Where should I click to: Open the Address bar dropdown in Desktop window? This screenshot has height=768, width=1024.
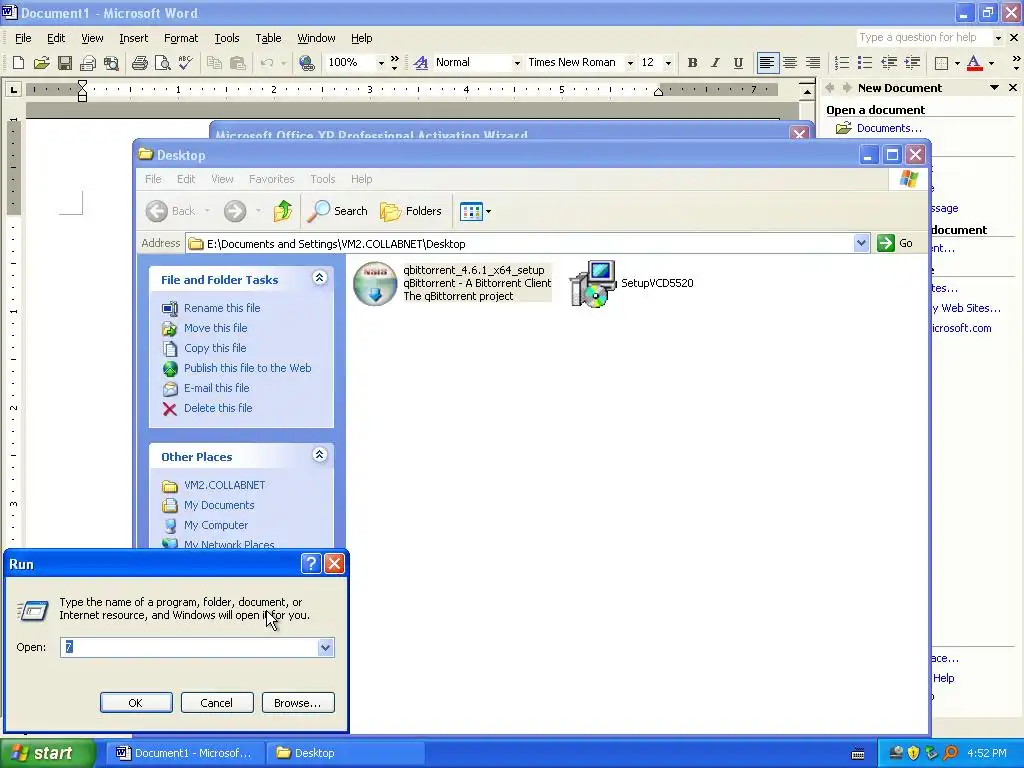pyautogui.click(x=861, y=244)
